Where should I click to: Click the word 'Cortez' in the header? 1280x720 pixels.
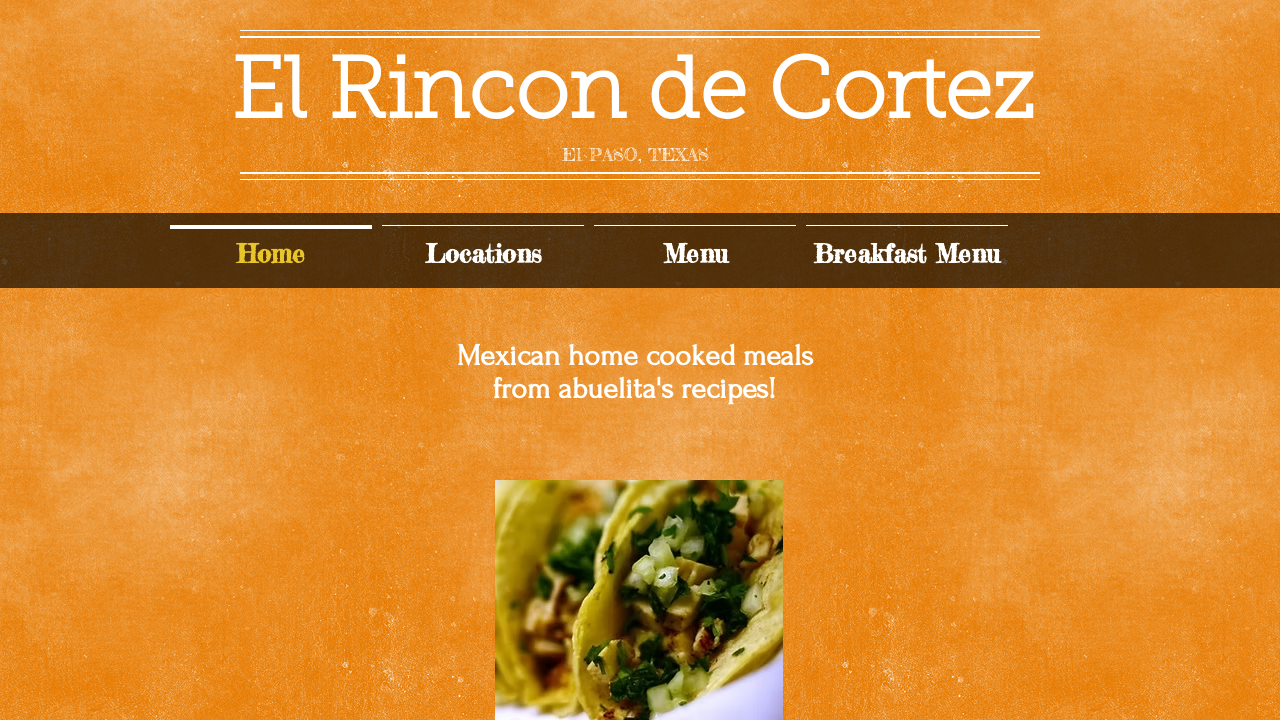(902, 88)
